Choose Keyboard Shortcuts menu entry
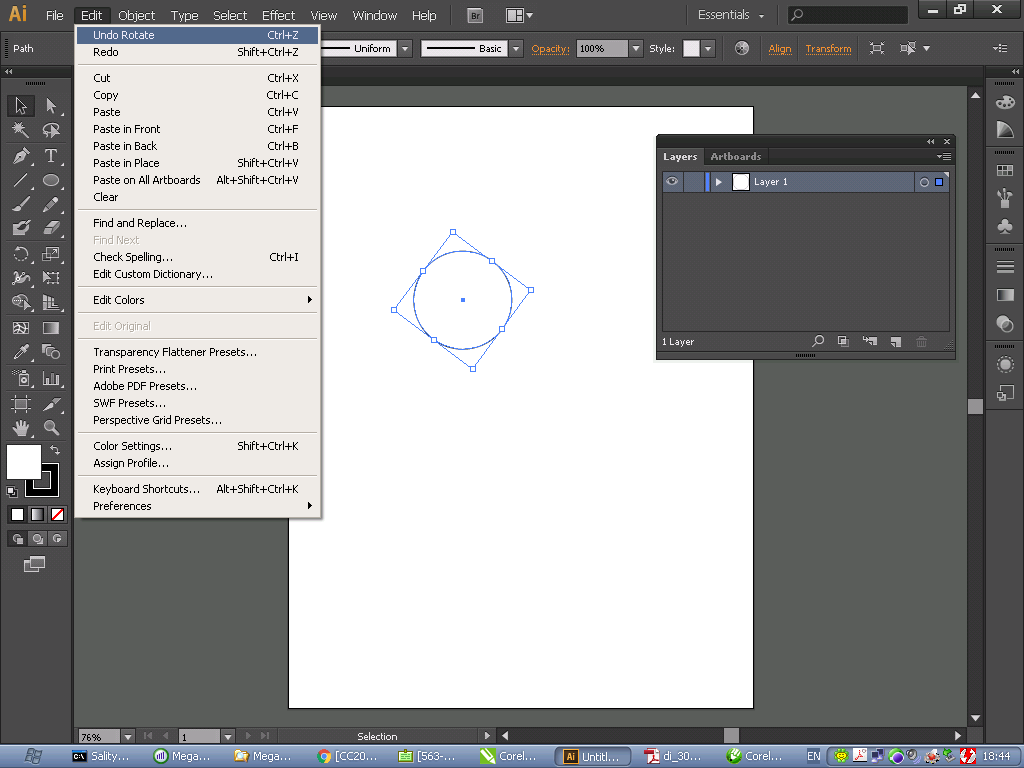This screenshot has width=1024, height=768. [x=197, y=489]
